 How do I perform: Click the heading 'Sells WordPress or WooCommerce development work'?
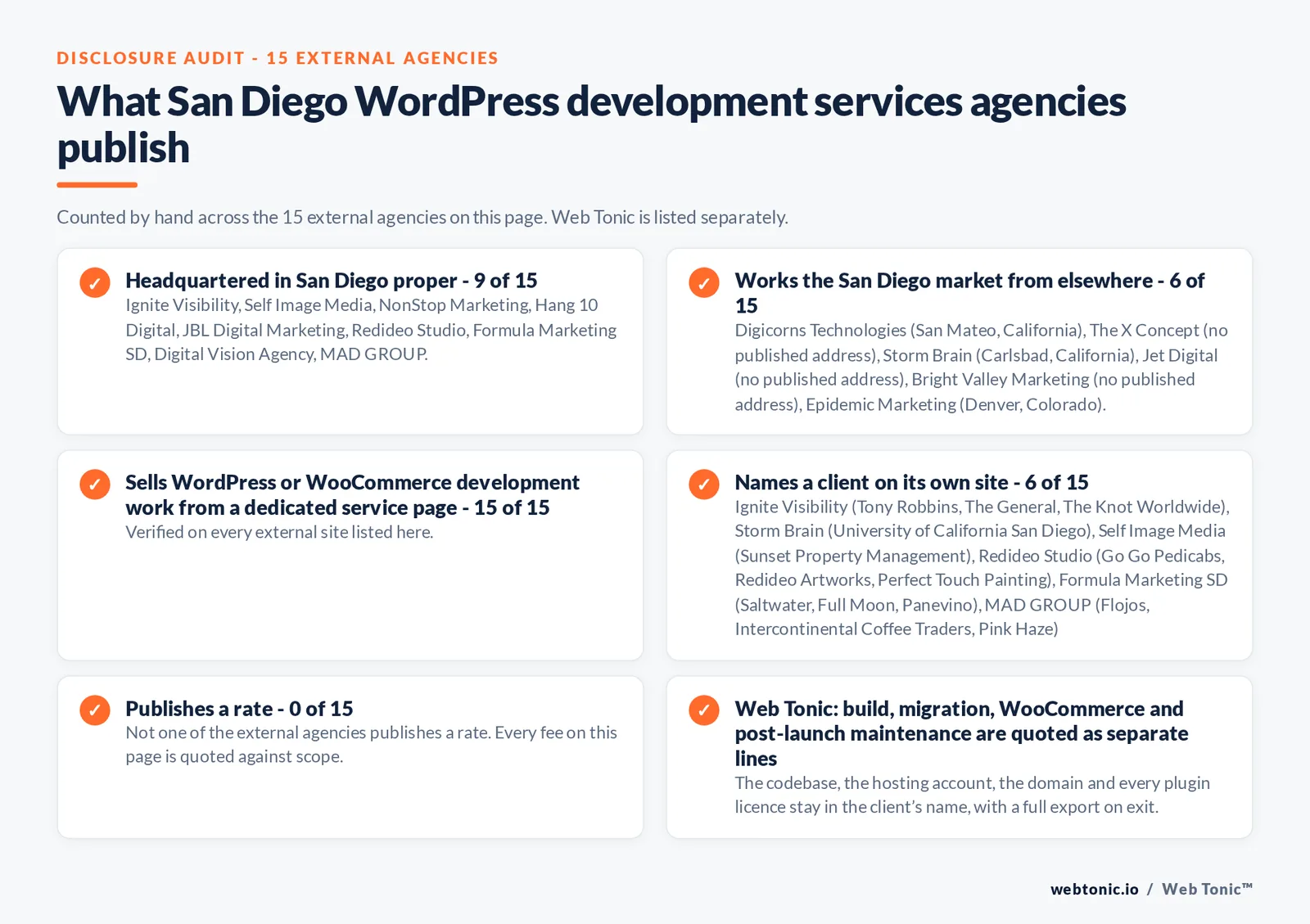(352, 495)
